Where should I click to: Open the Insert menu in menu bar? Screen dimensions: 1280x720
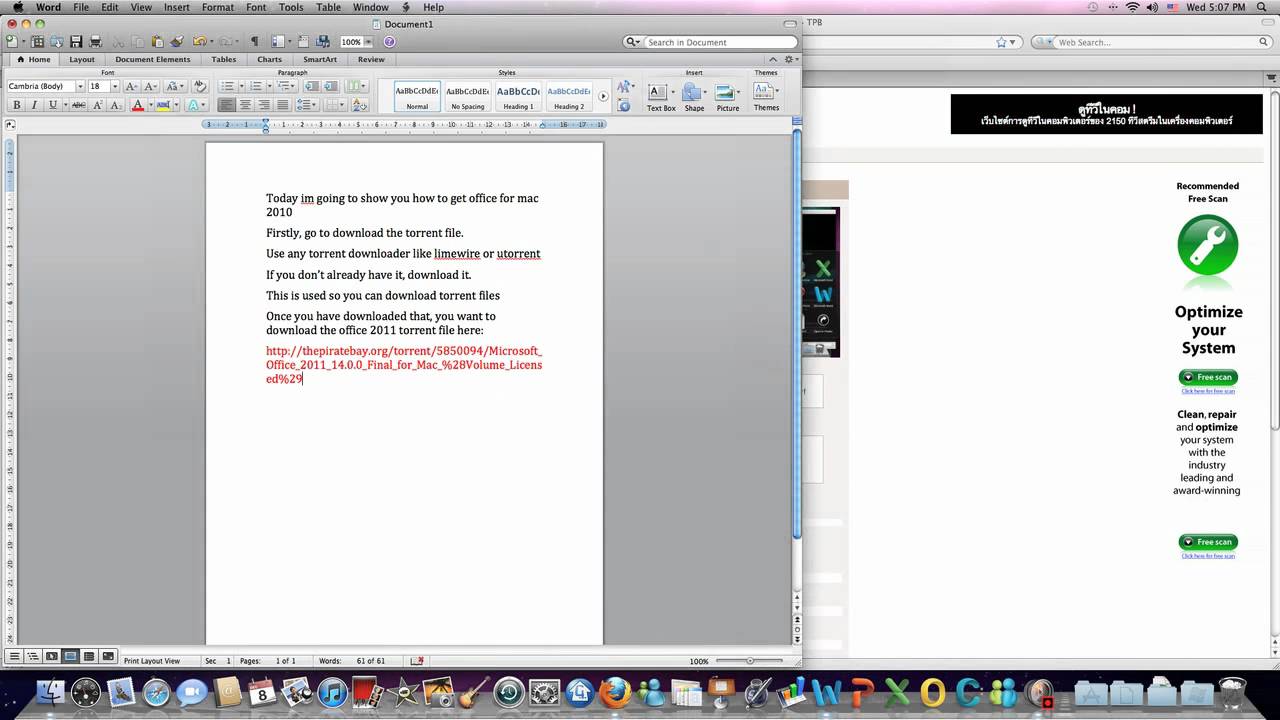tap(177, 7)
